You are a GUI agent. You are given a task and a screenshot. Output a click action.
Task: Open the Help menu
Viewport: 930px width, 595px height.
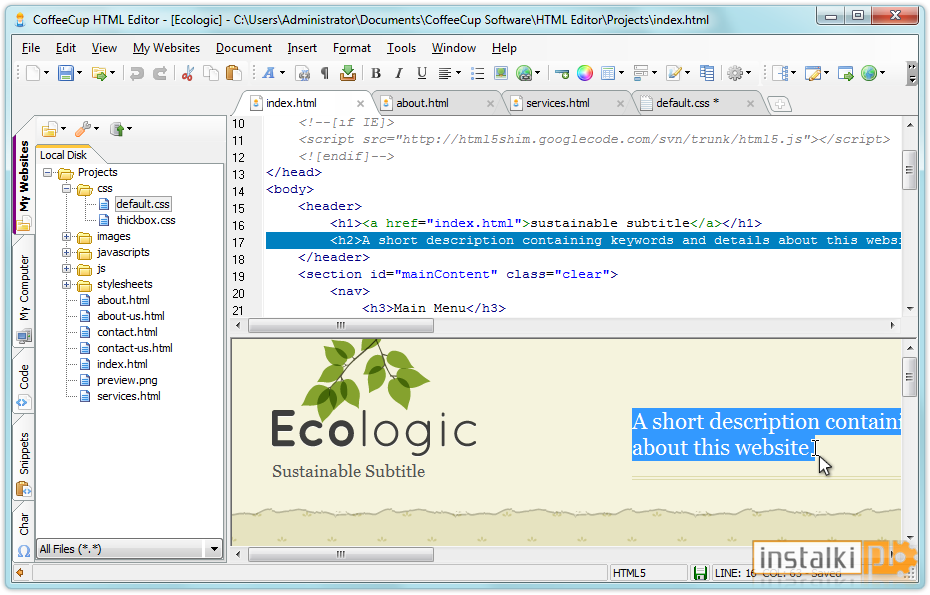[x=504, y=48]
